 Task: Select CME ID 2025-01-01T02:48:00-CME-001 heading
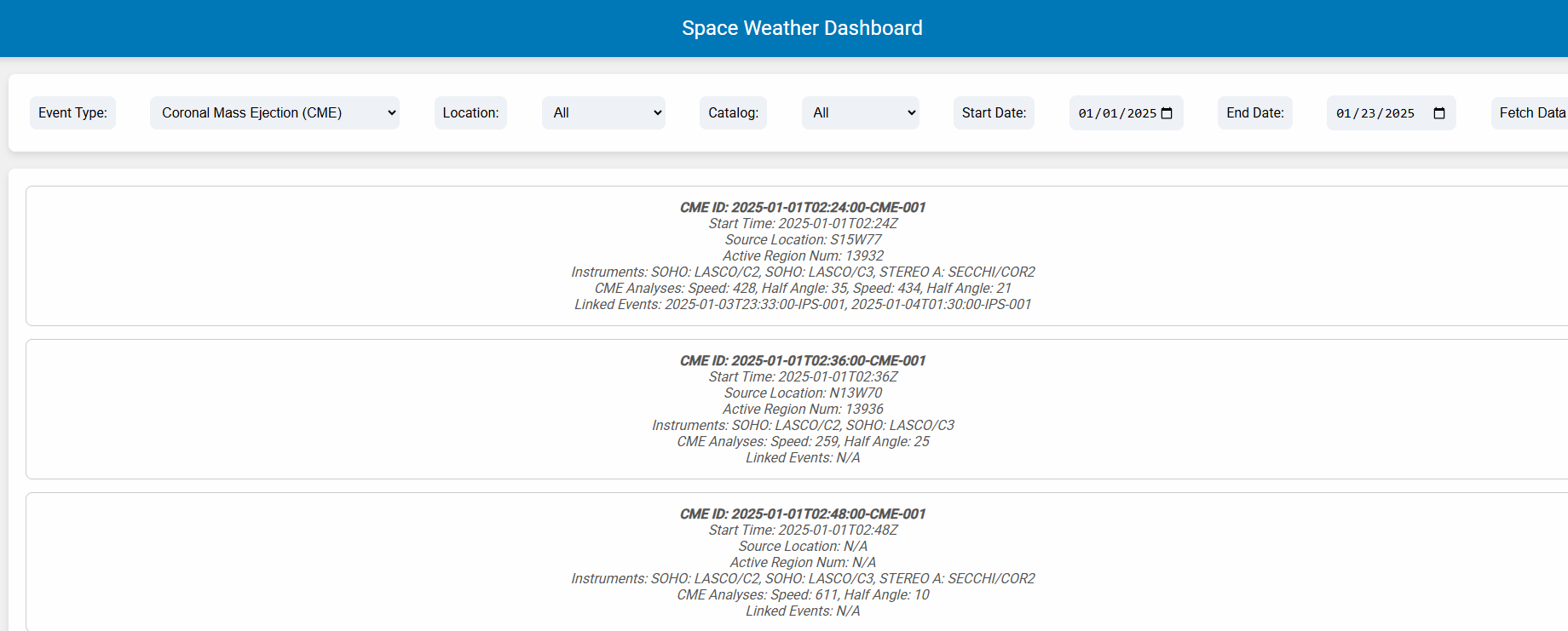pyautogui.click(x=803, y=513)
